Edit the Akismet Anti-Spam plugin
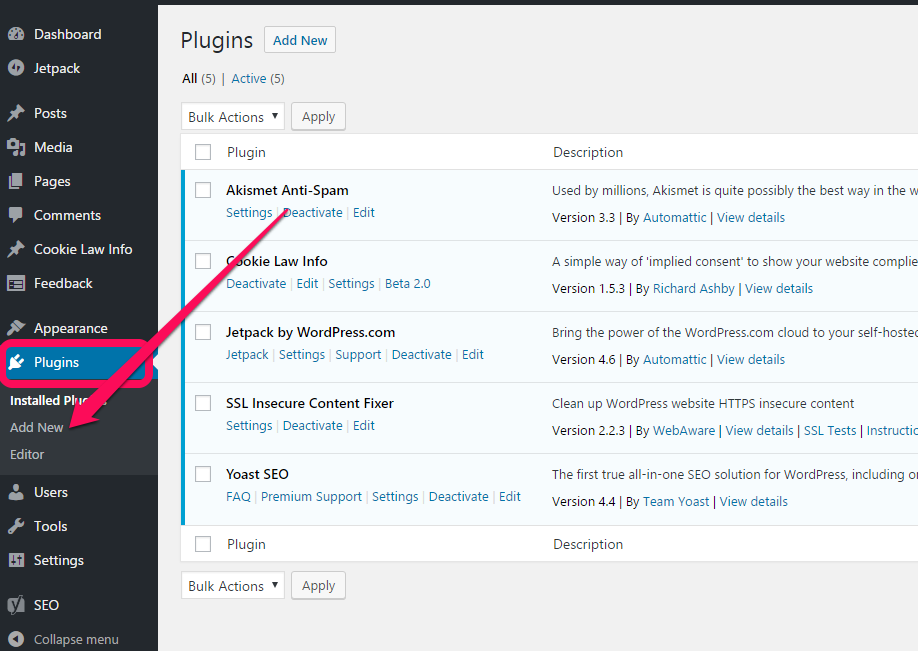 364,213
